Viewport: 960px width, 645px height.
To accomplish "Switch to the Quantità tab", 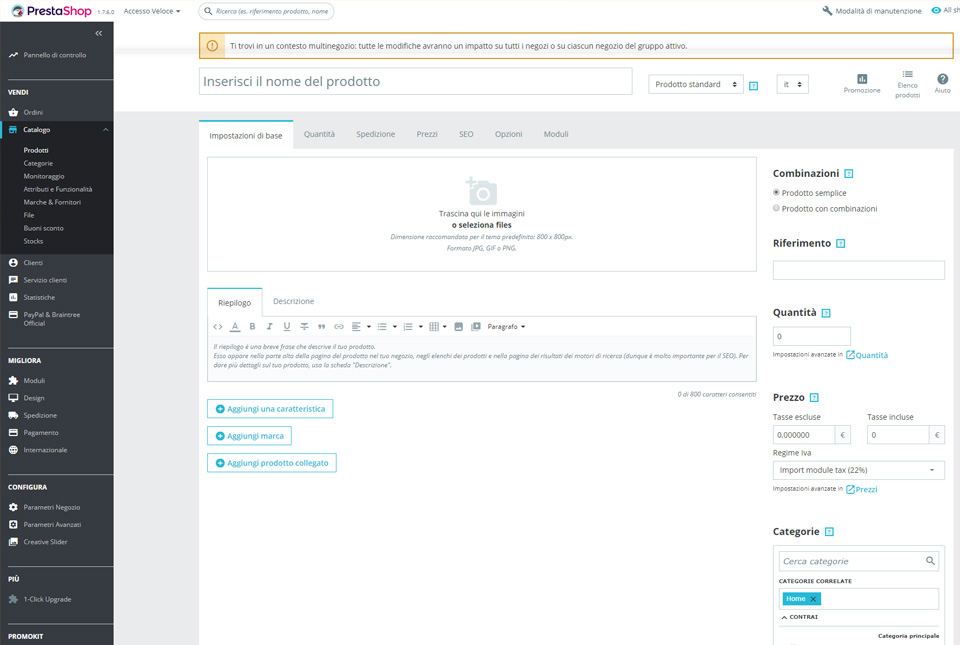I will click(x=320, y=135).
